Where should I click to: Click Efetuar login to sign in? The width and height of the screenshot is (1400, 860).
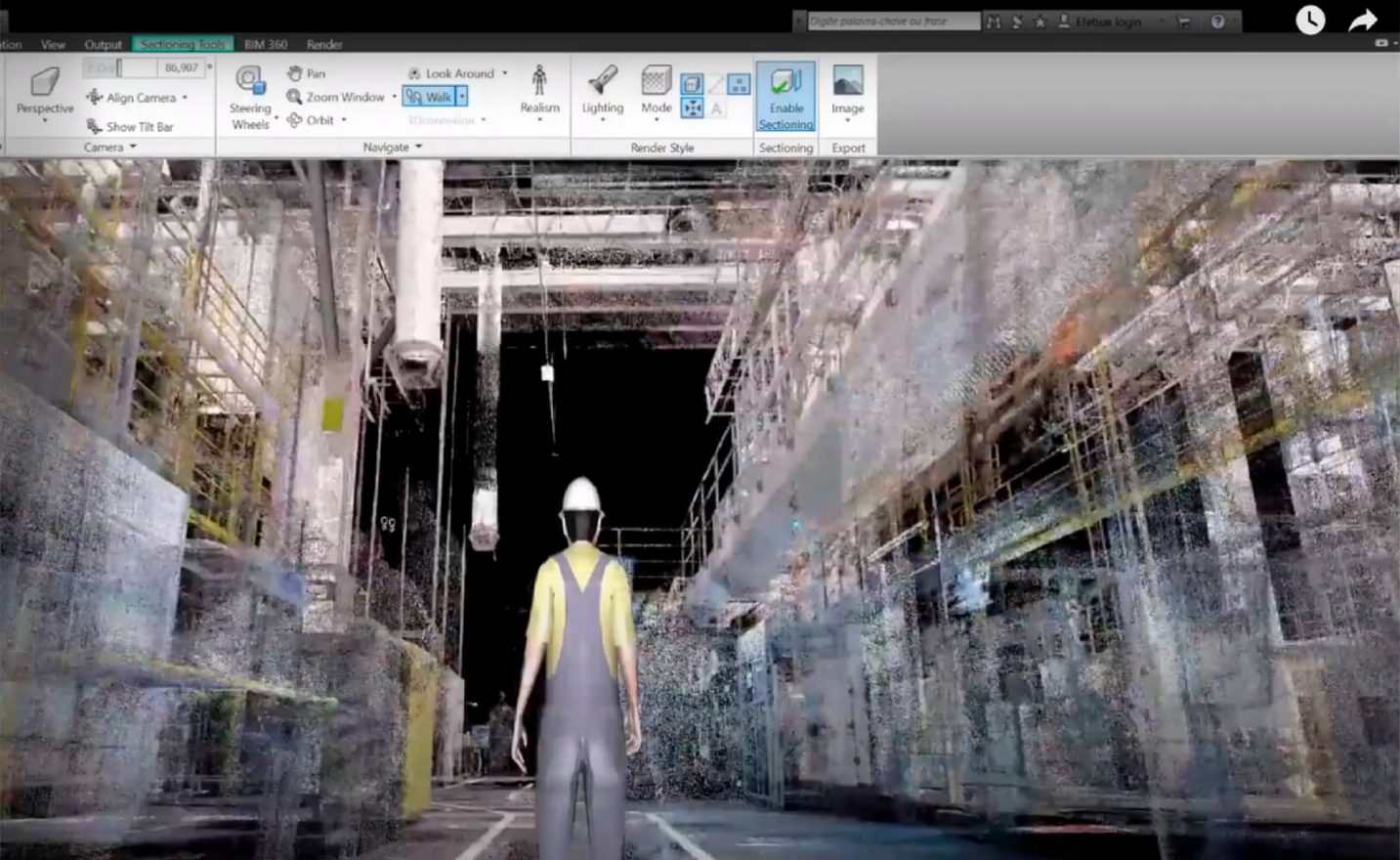click(1107, 21)
